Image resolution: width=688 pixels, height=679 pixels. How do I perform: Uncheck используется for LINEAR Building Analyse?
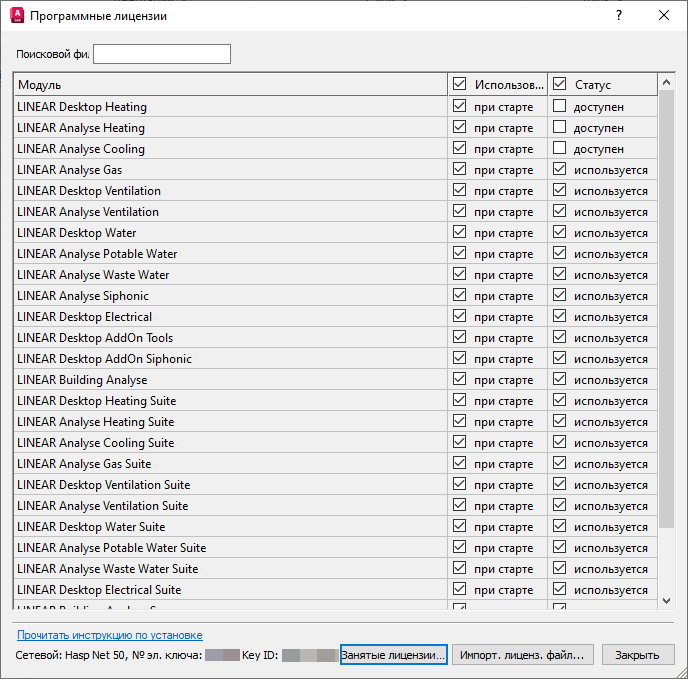tap(559, 379)
